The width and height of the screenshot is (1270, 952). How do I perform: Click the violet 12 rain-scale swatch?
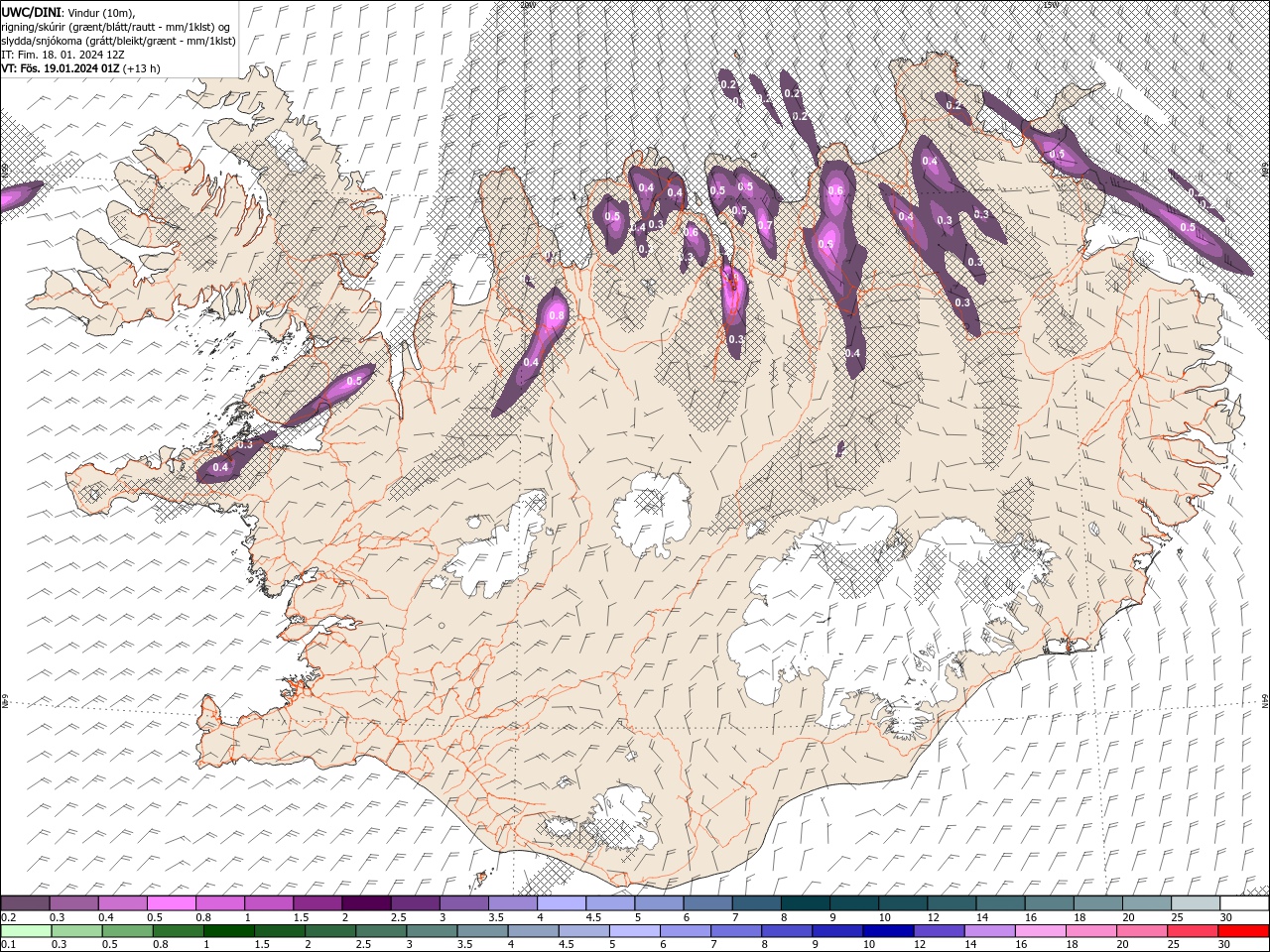(940, 931)
